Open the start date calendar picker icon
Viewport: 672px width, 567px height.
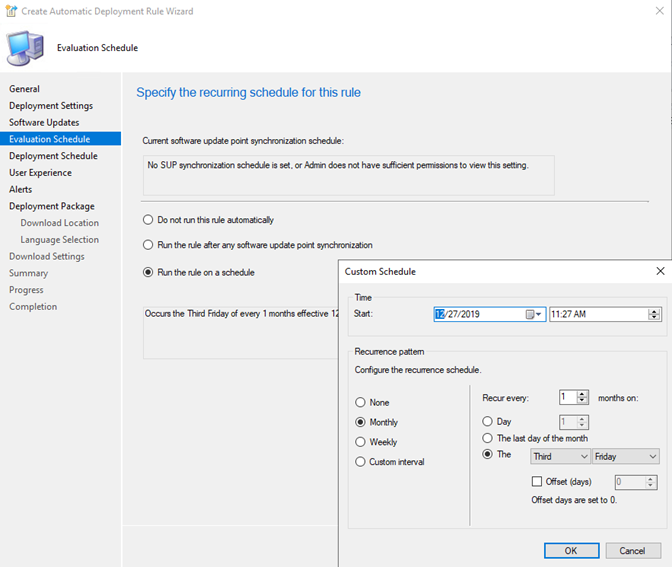[533, 315]
